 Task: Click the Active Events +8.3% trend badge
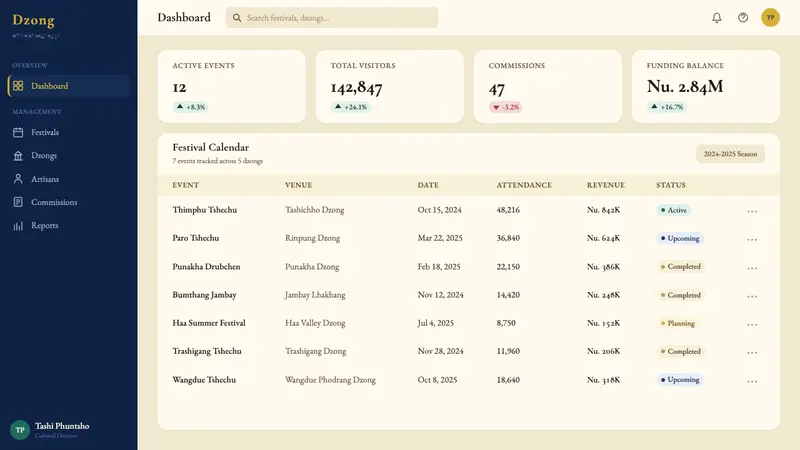pyautogui.click(x=190, y=107)
